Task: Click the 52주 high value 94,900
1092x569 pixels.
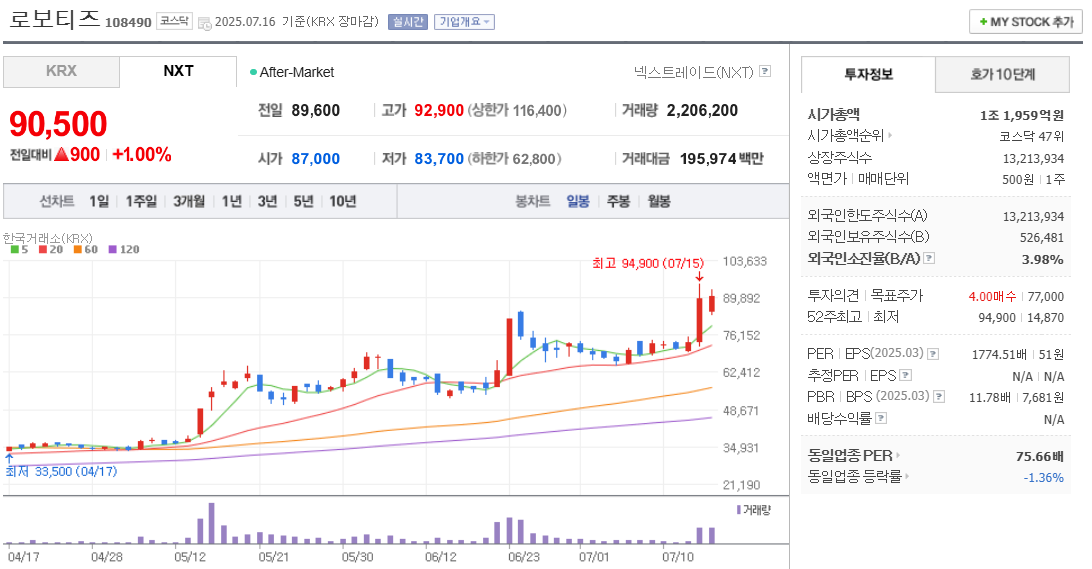Action: point(997,318)
